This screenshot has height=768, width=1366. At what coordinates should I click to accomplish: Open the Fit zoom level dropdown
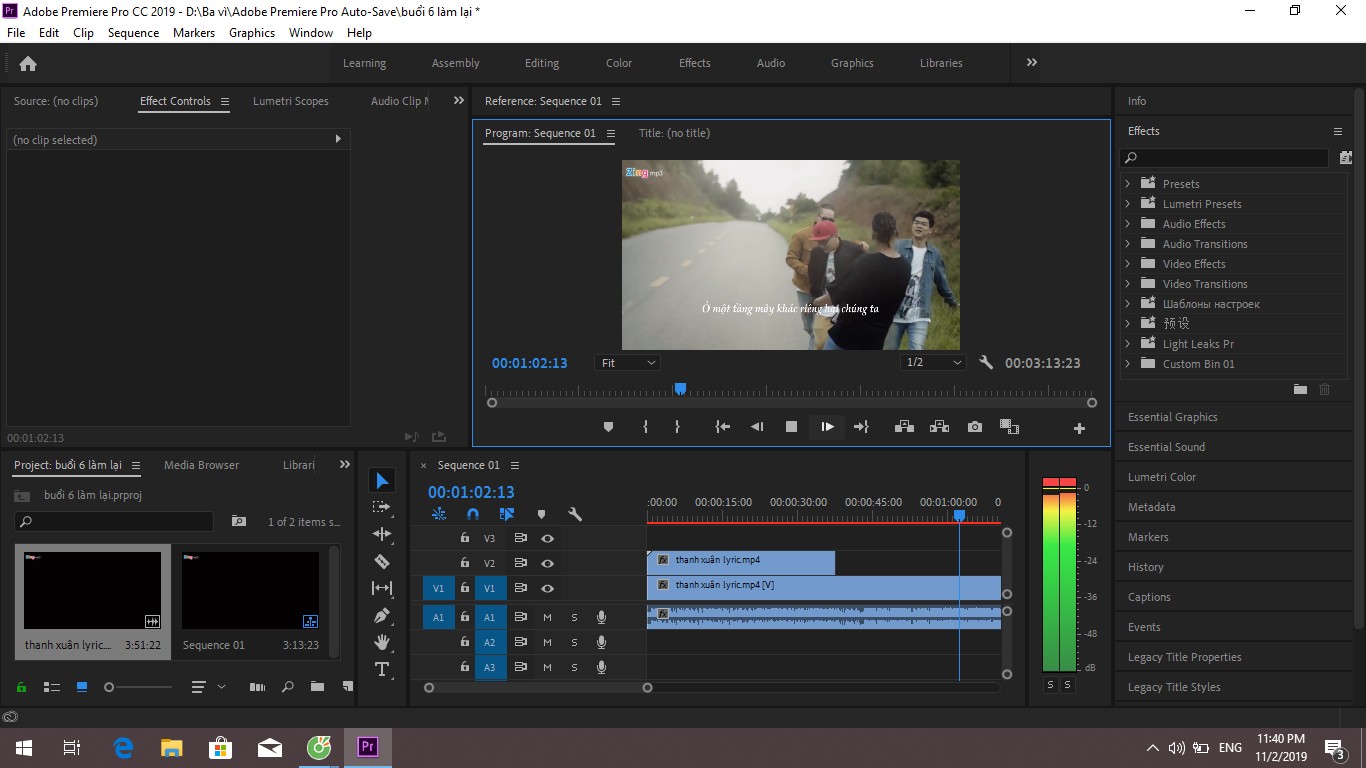(627, 363)
